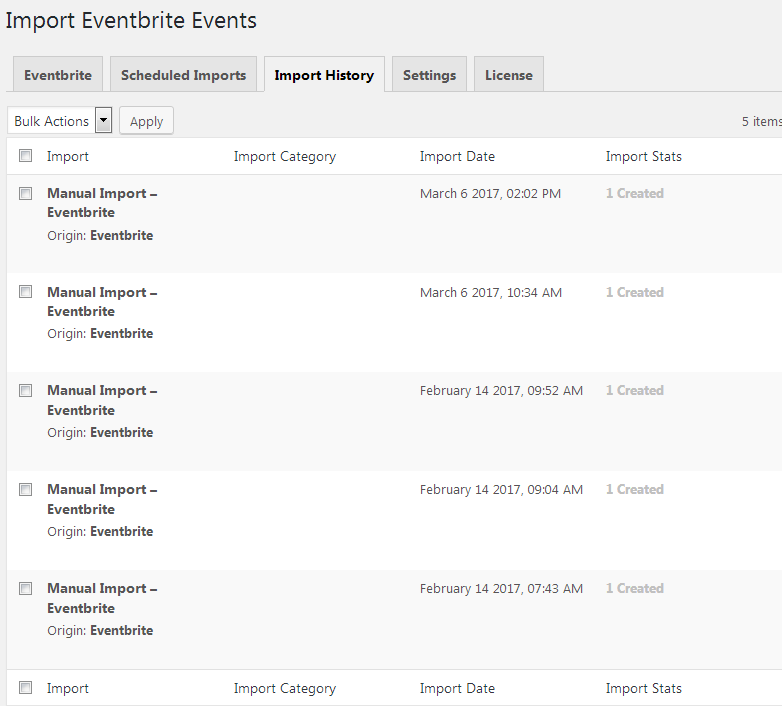Open Manual Import dated March 6 10:34 AM
The width and height of the screenshot is (782, 706).
[x=102, y=302]
